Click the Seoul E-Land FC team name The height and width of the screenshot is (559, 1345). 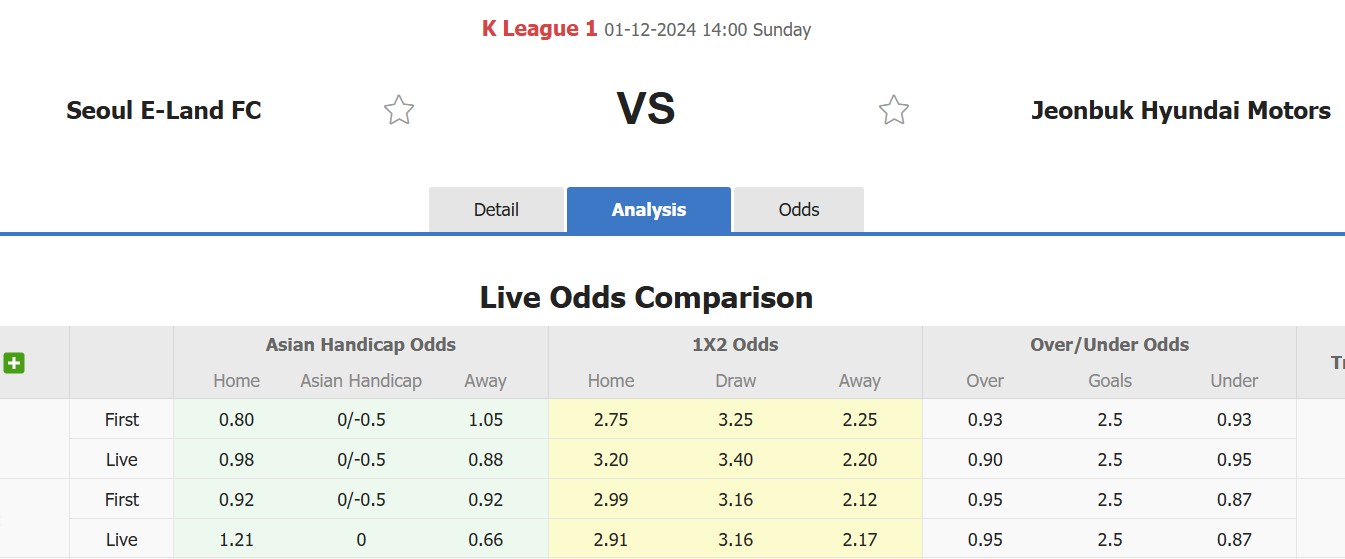164,110
